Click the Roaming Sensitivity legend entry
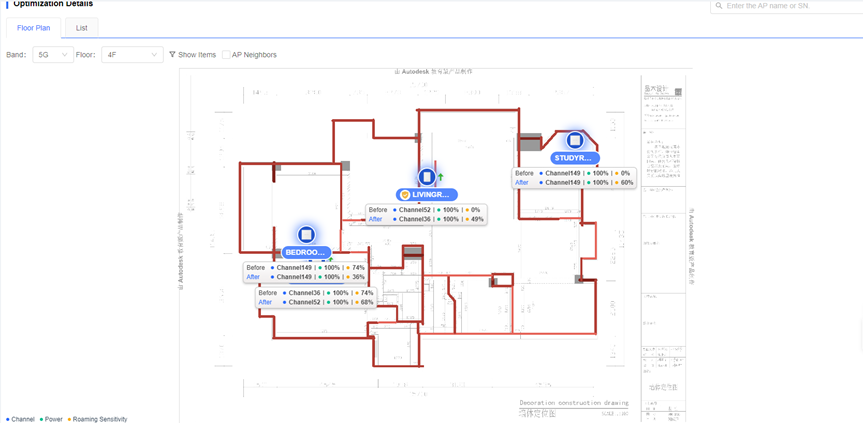This screenshot has height=423, width=863. coord(98,419)
